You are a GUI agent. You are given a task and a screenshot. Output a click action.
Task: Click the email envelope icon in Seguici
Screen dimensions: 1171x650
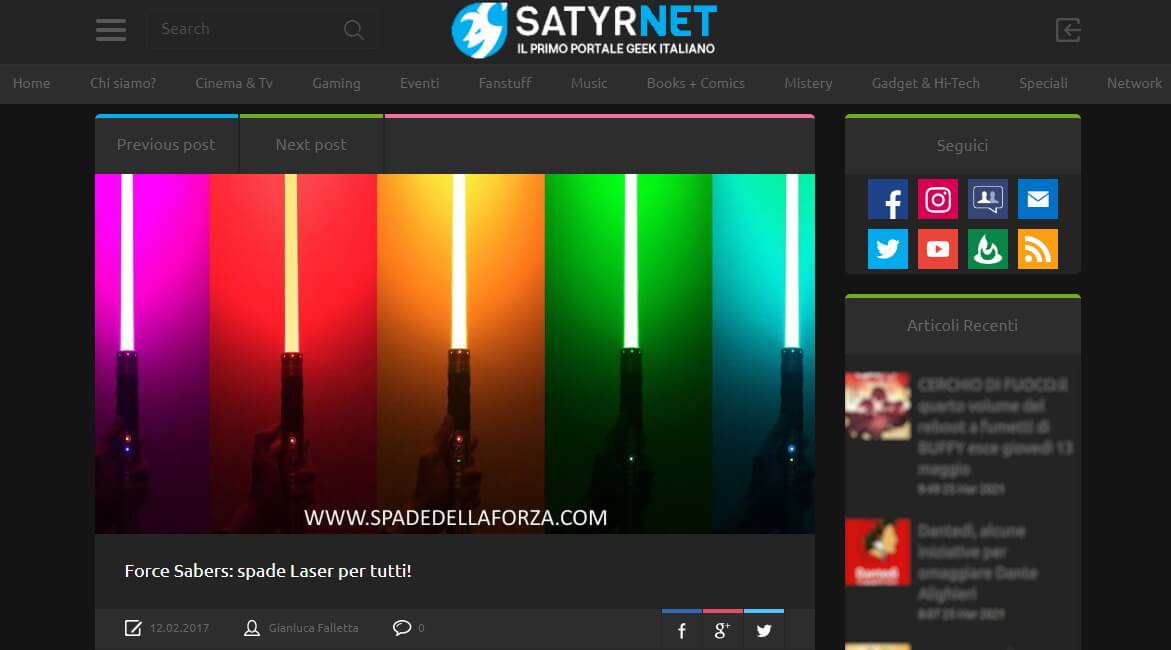tap(1037, 200)
